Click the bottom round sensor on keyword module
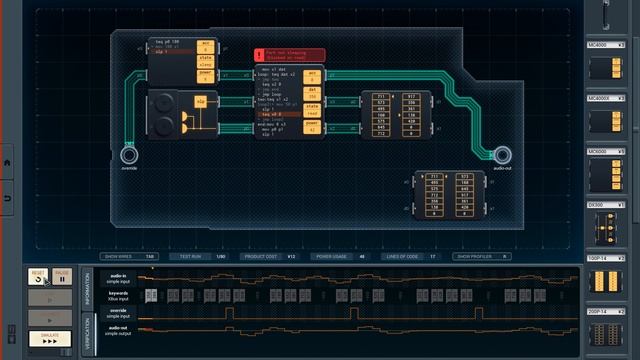The image size is (640, 360). click(x=163, y=125)
